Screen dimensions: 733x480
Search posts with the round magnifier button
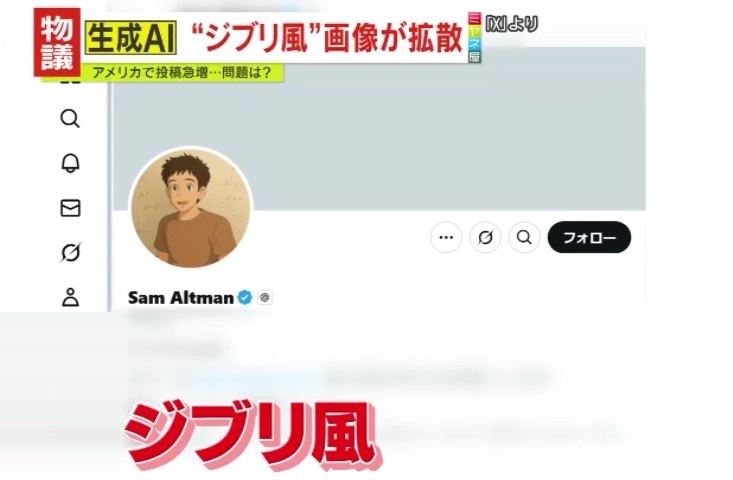524,237
